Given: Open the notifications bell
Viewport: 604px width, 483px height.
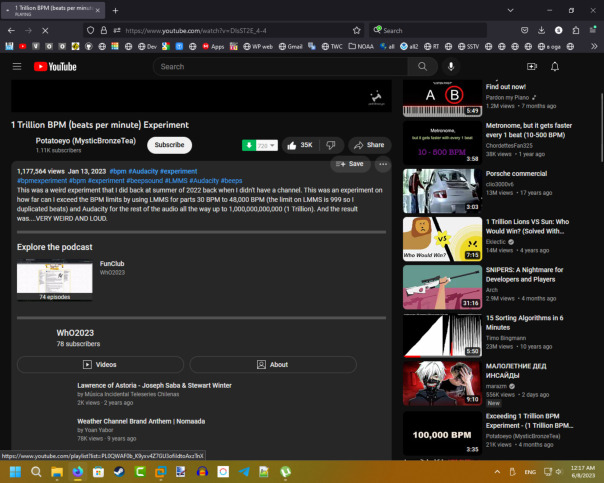Looking at the screenshot, I should (x=555, y=67).
